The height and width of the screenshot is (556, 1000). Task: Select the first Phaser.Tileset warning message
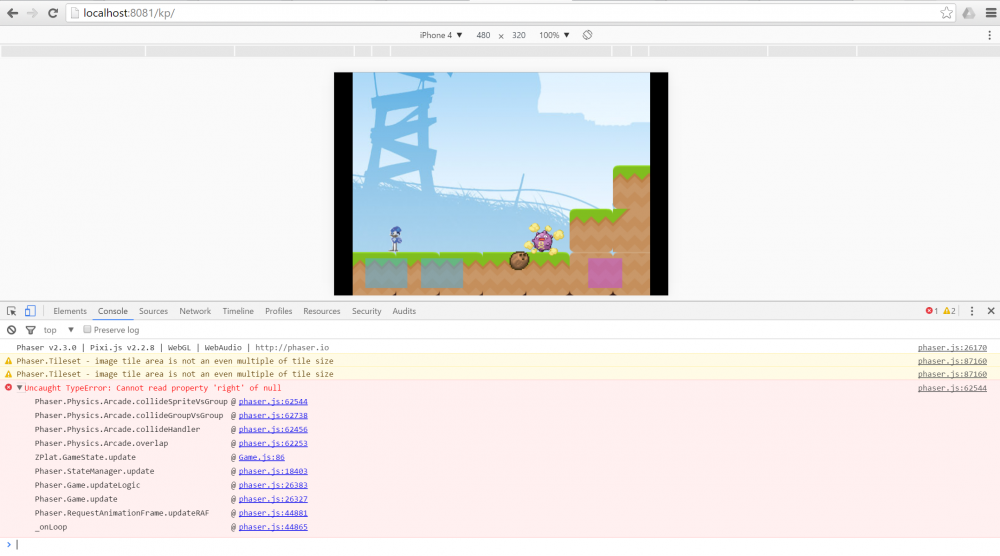175,361
